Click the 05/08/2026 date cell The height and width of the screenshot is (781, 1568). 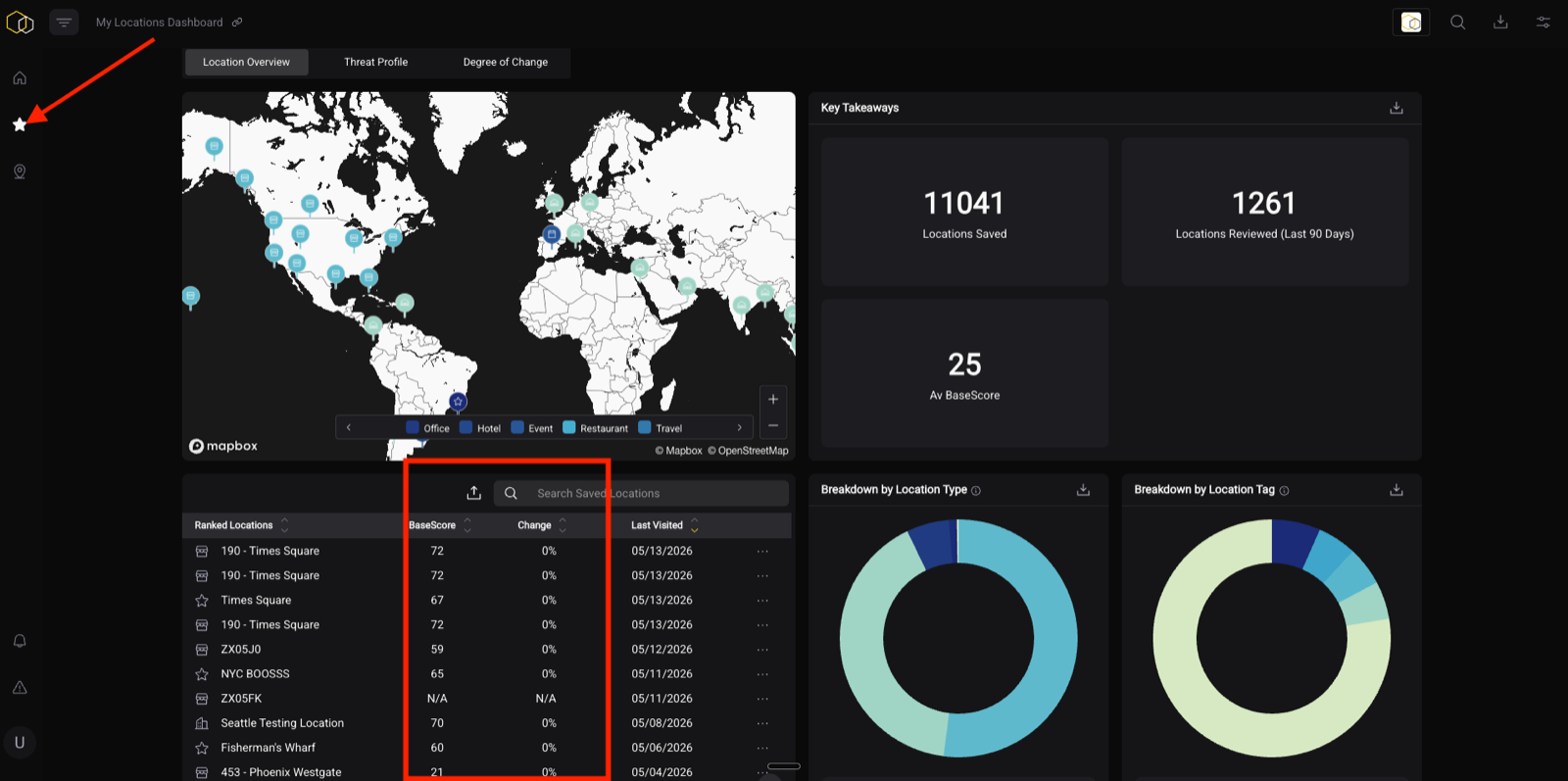tap(661, 723)
